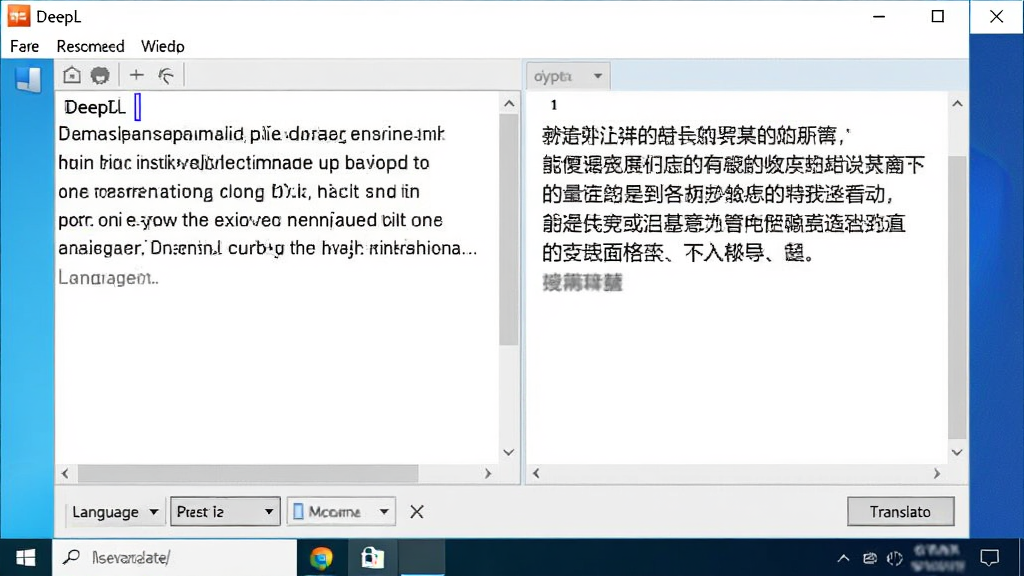This screenshot has width=1024, height=576.
Task: Click the X button beside the Mcorne dropdown
Action: tap(417, 511)
